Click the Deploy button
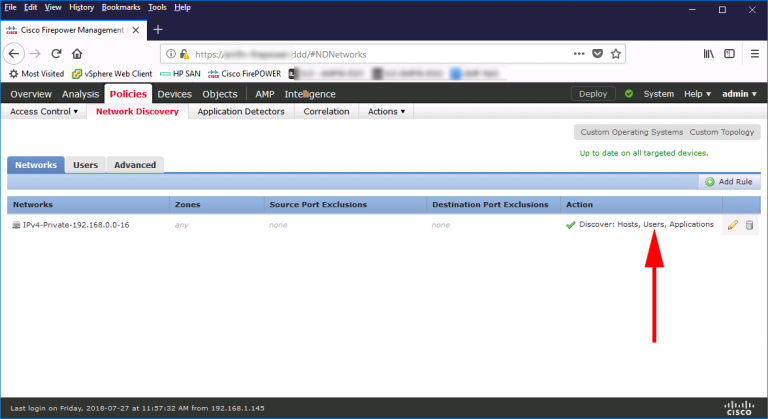 pyautogui.click(x=593, y=94)
